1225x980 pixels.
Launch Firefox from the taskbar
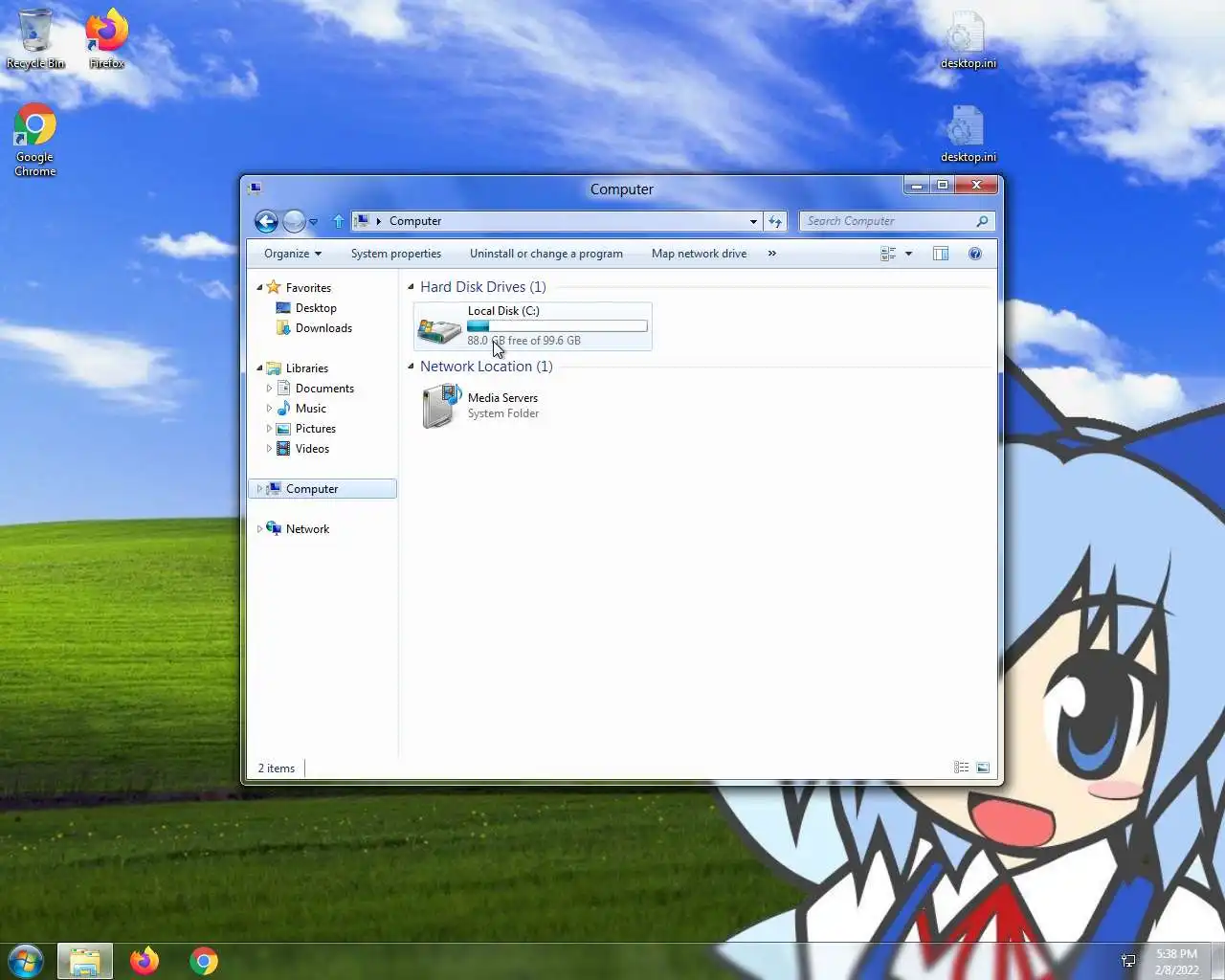coord(145,961)
